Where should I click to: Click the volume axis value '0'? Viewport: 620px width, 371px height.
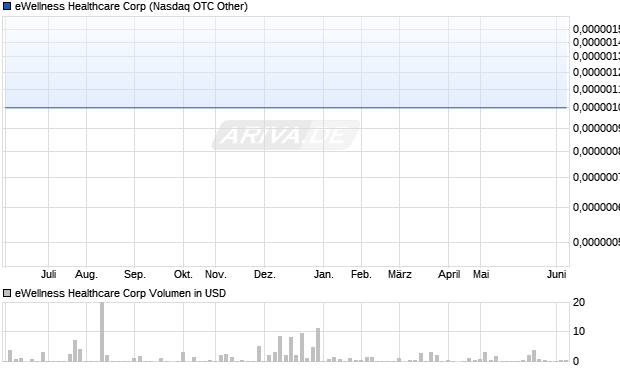pos(576,361)
